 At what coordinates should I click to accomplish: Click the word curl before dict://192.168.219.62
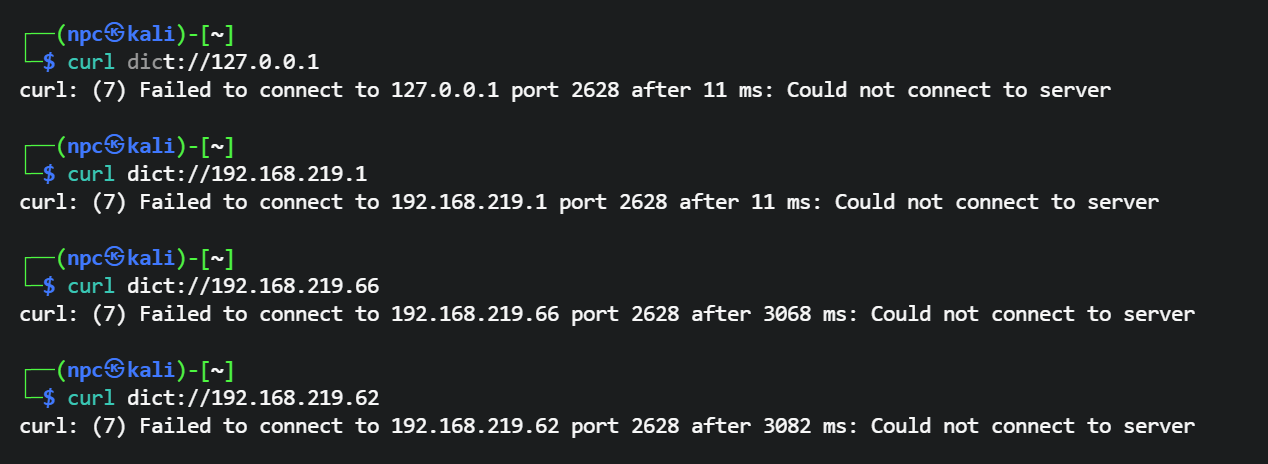click(91, 398)
